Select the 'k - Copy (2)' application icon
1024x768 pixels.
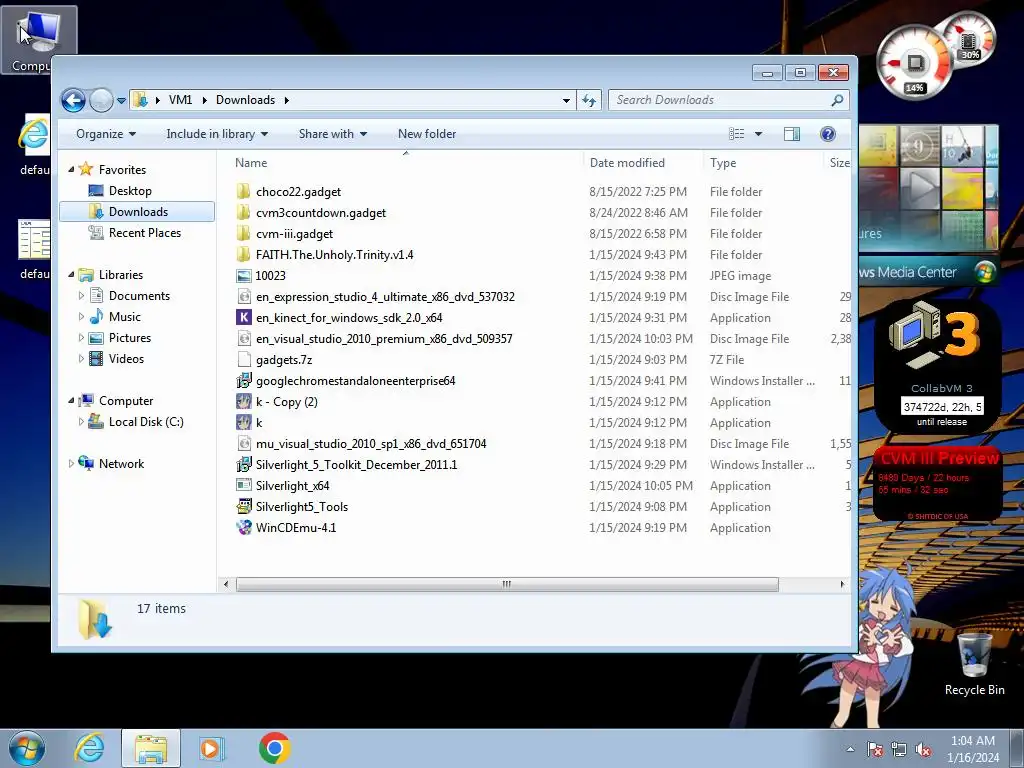(244, 402)
